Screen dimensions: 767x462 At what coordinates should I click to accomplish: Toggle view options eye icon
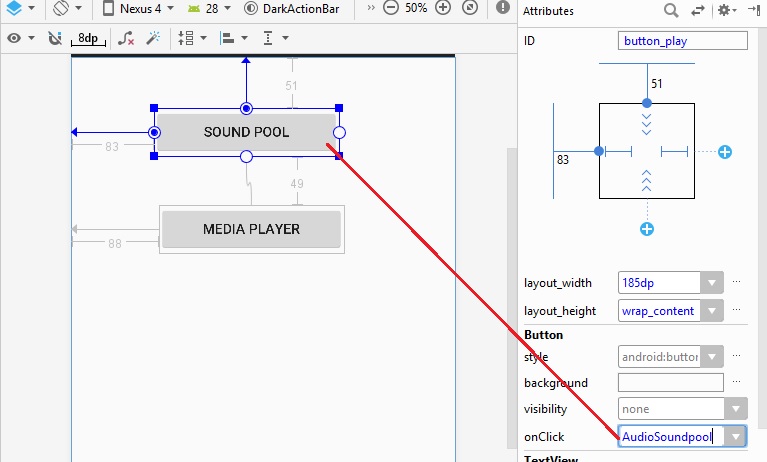click(x=15, y=38)
